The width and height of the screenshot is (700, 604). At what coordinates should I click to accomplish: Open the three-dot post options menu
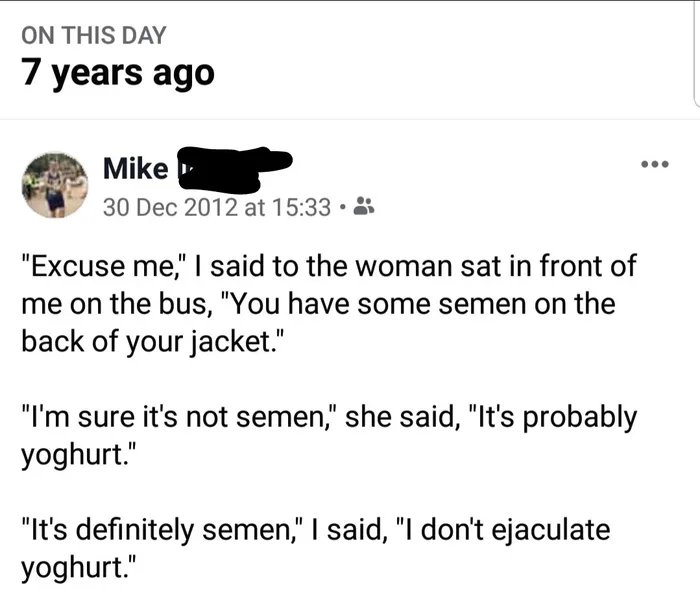[x=653, y=165]
